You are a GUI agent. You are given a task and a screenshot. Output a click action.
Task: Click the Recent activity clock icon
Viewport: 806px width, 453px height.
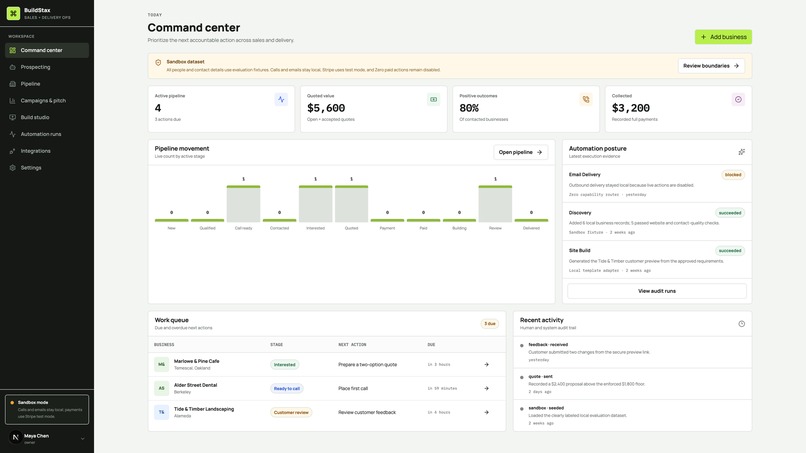tap(741, 324)
